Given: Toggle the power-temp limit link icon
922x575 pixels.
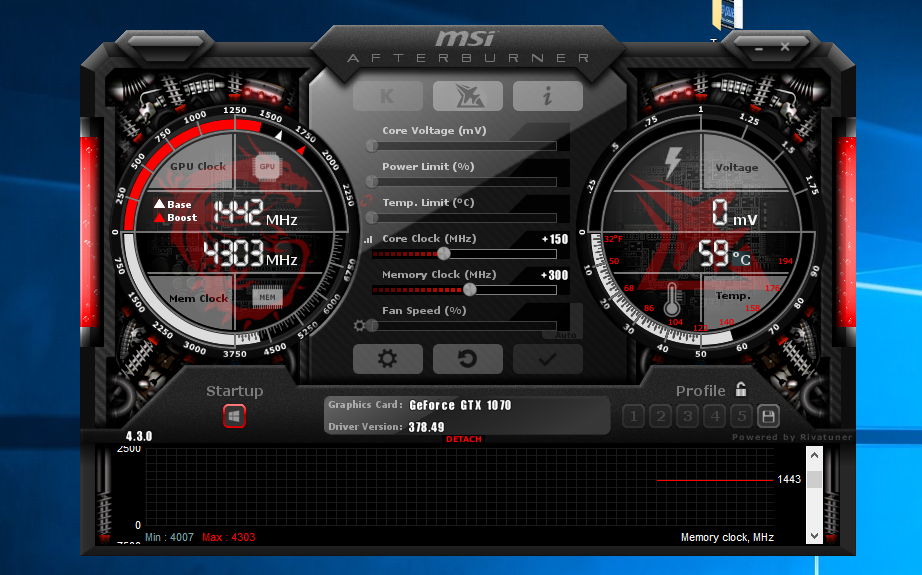Looking at the screenshot, I should tap(367, 201).
